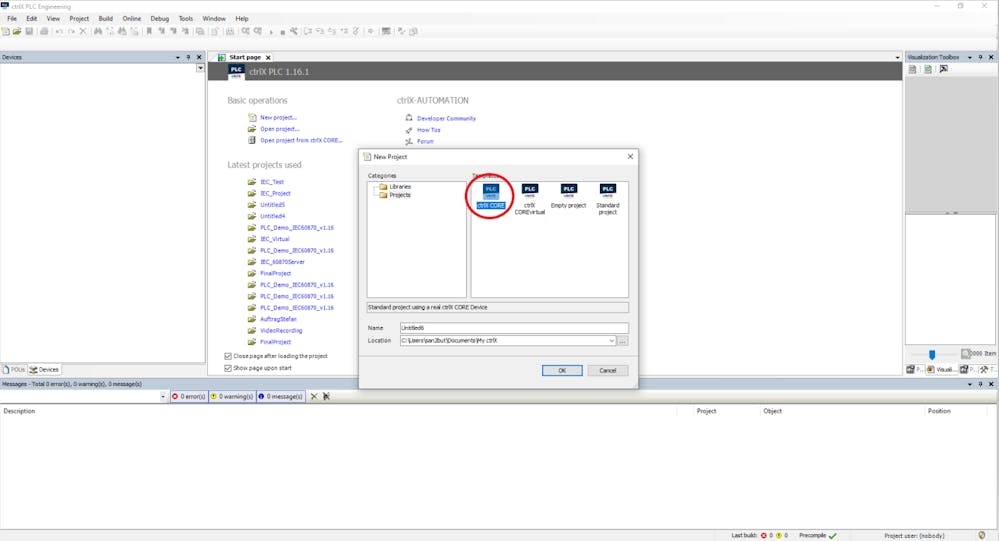Open the Messages panel options dropdown arrow
The height and width of the screenshot is (541, 999).
tap(970, 384)
